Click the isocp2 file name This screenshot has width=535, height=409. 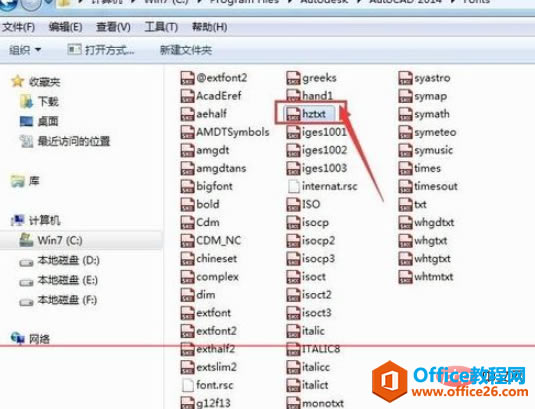pyautogui.click(x=318, y=240)
